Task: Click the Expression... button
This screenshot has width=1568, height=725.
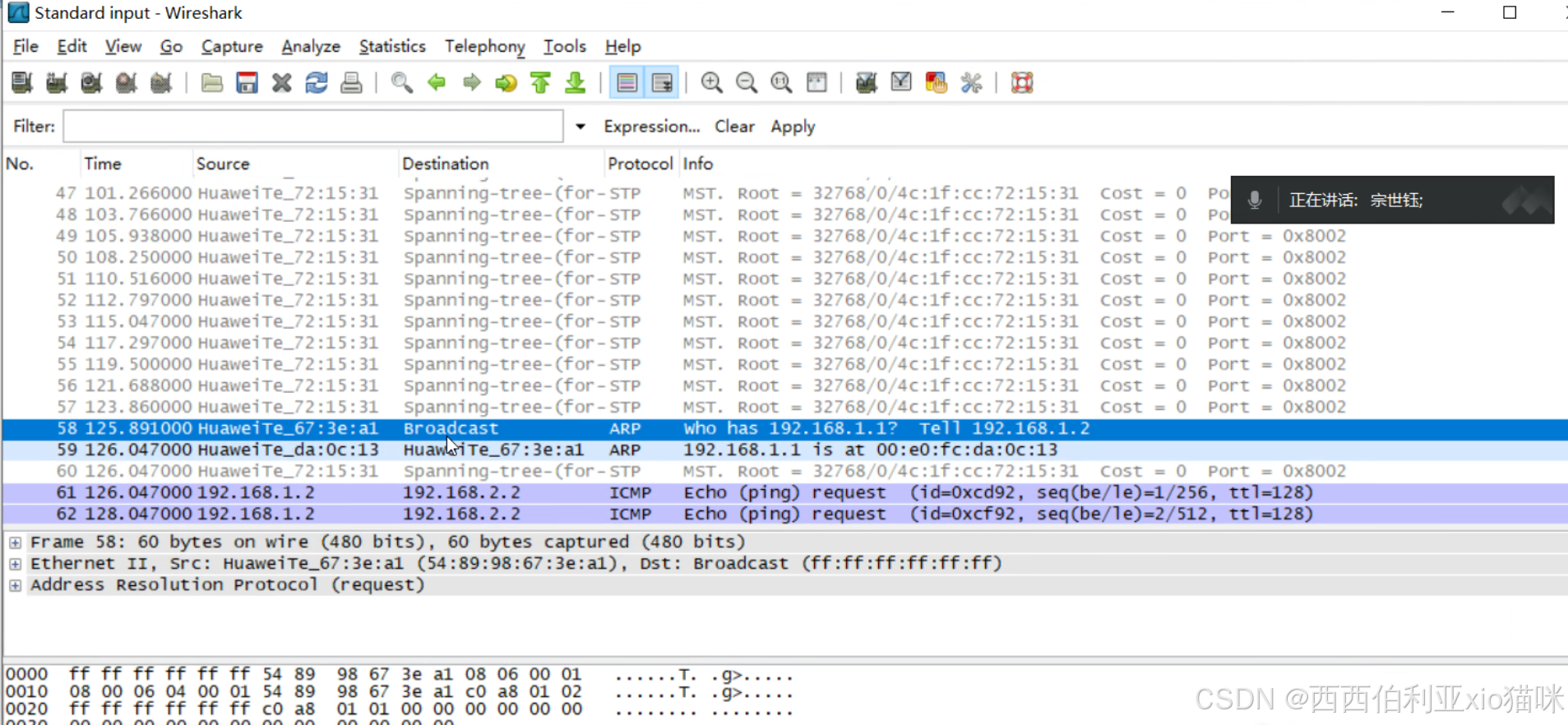Action: tap(651, 127)
